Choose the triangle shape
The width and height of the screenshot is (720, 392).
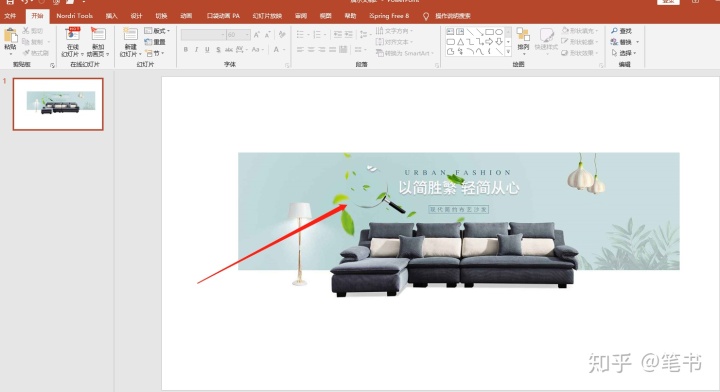pyautogui.click(x=460, y=42)
